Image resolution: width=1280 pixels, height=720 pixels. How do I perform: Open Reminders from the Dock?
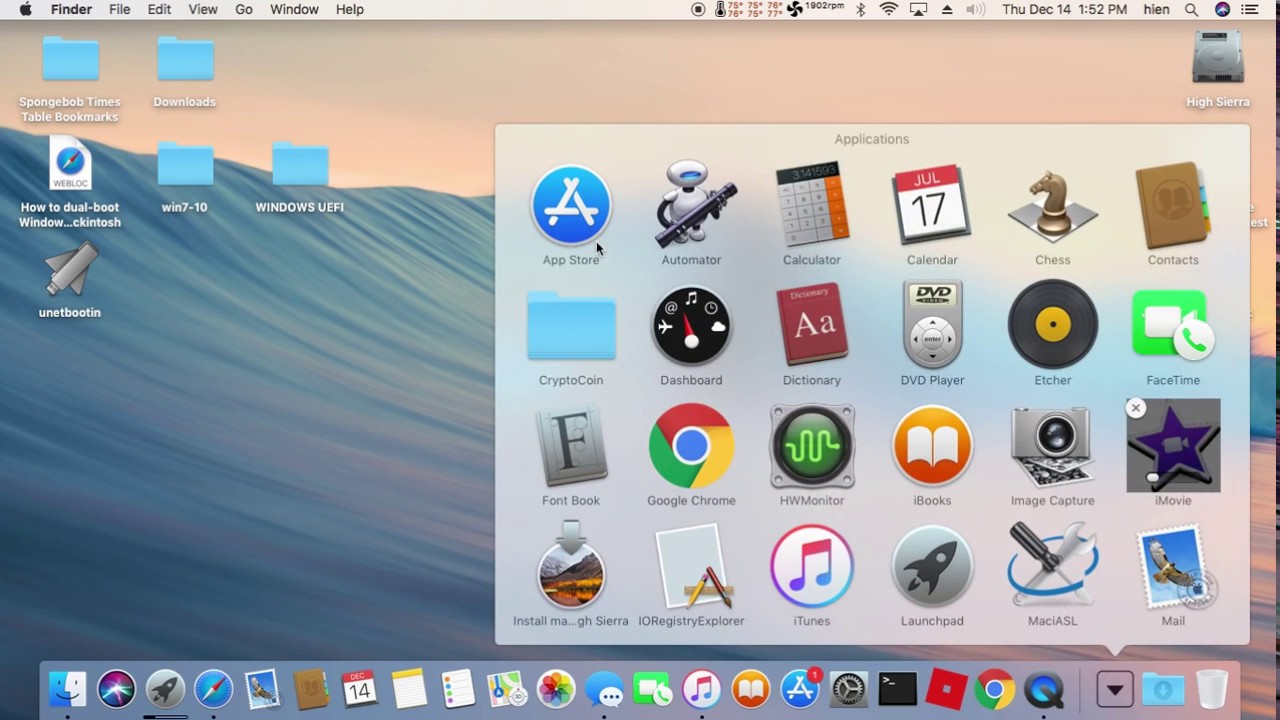458,689
